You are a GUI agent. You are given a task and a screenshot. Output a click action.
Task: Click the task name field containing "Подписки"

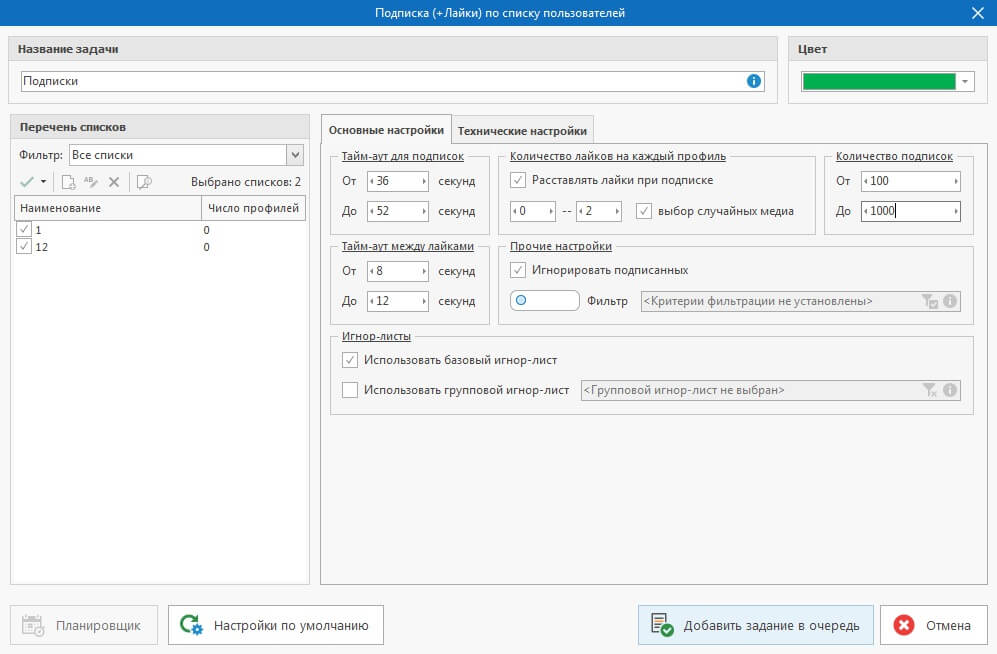tap(380, 81)
